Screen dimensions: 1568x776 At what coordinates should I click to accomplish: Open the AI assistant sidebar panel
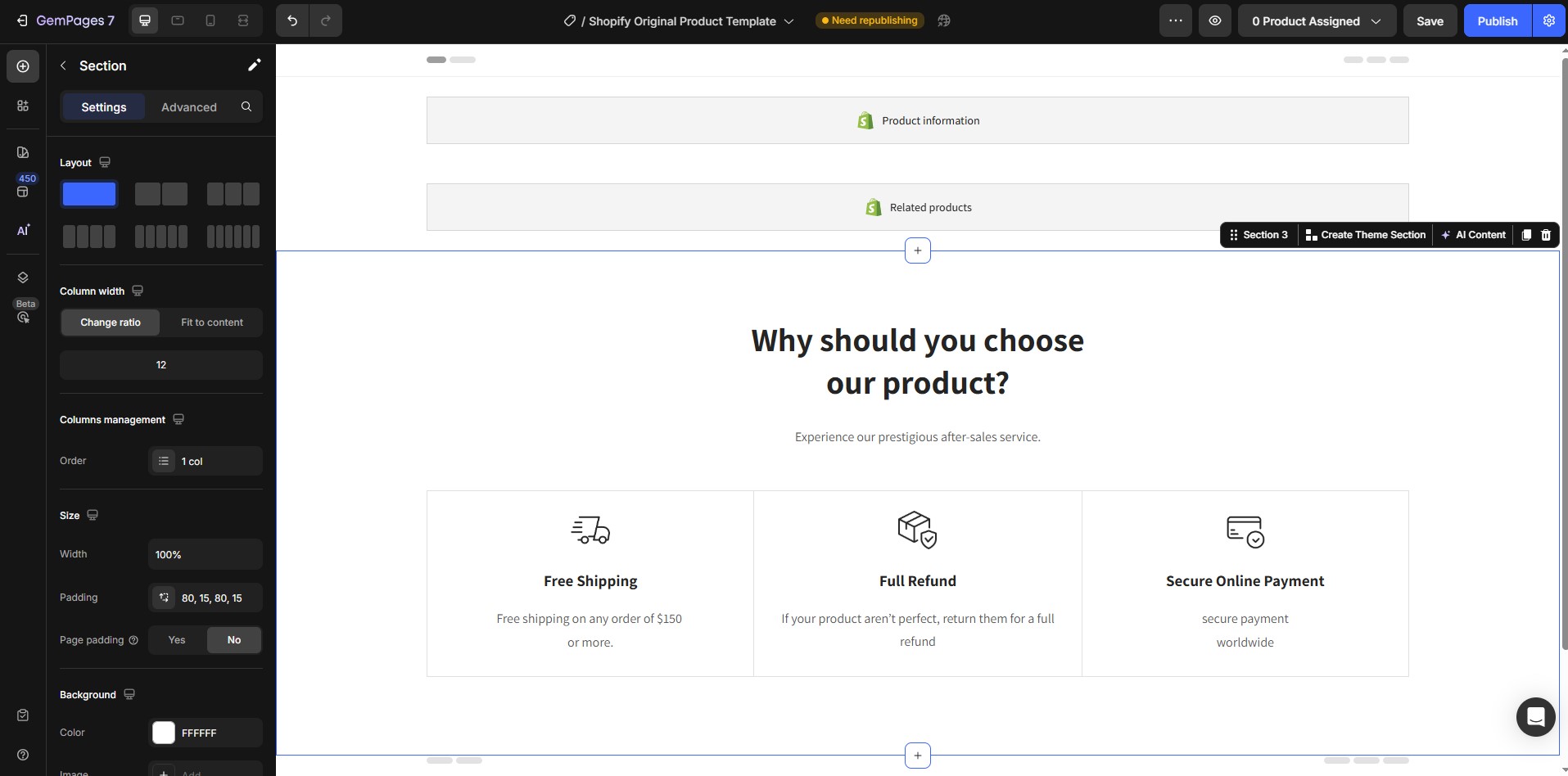pyautogui.click(x=23, y=230)
